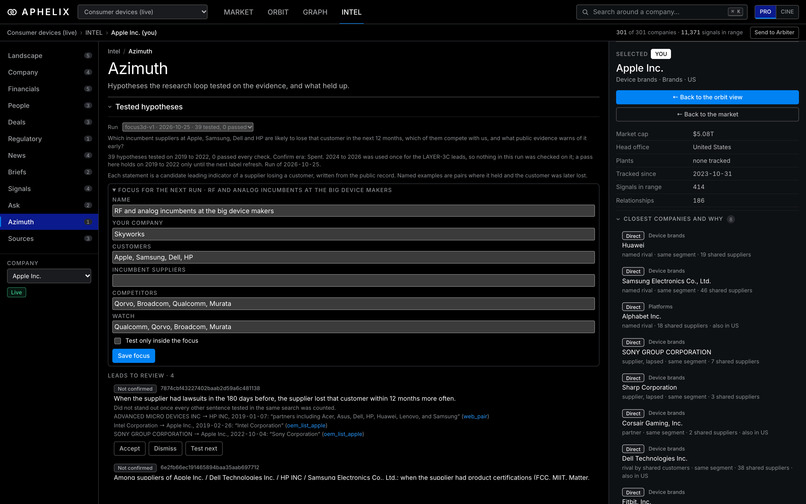This screenshot has height=504, width=806.
Task: Open the INTEL tab
Action: (351, 12)
